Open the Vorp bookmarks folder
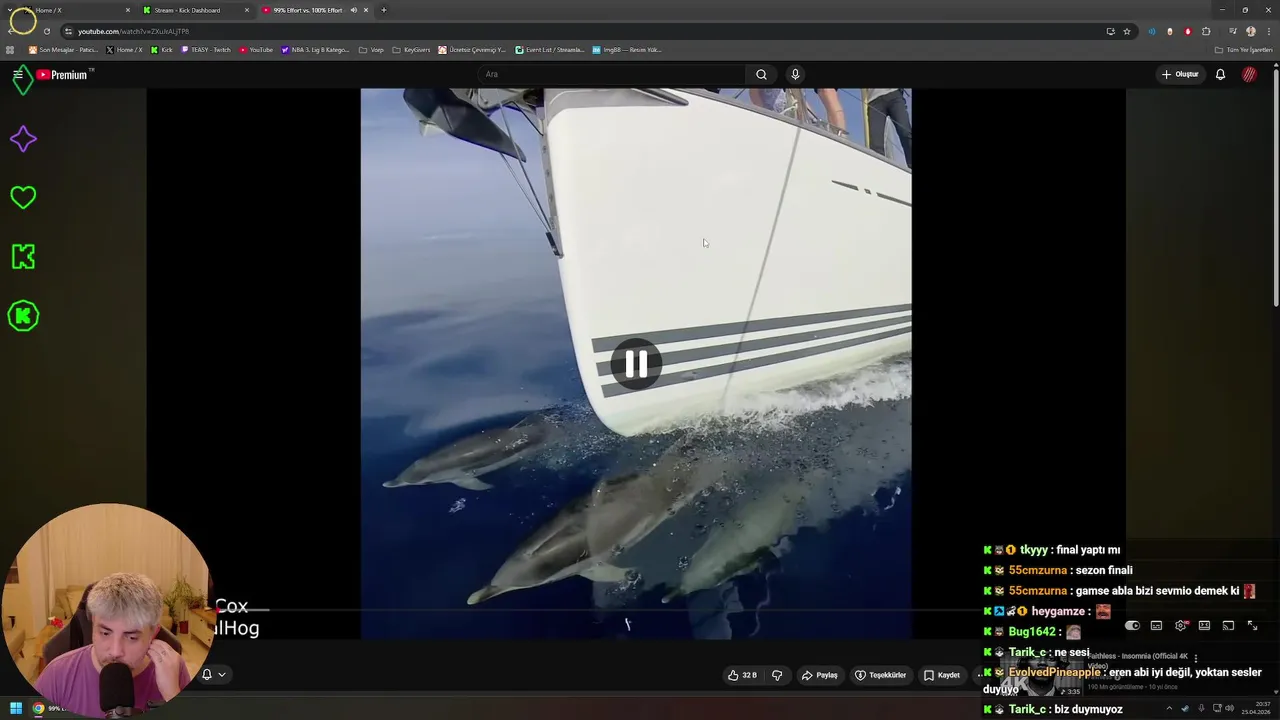 click(x=371, y=49)
